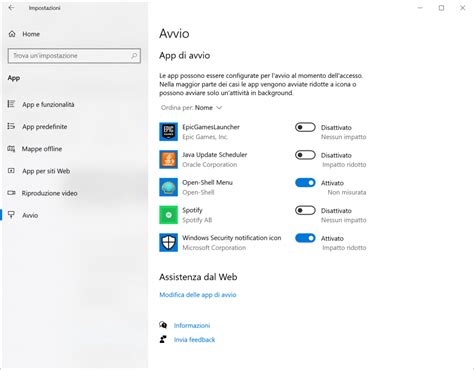
Task: Click the EpicGamesLauncher name text
Action: (x=211, y=127)
